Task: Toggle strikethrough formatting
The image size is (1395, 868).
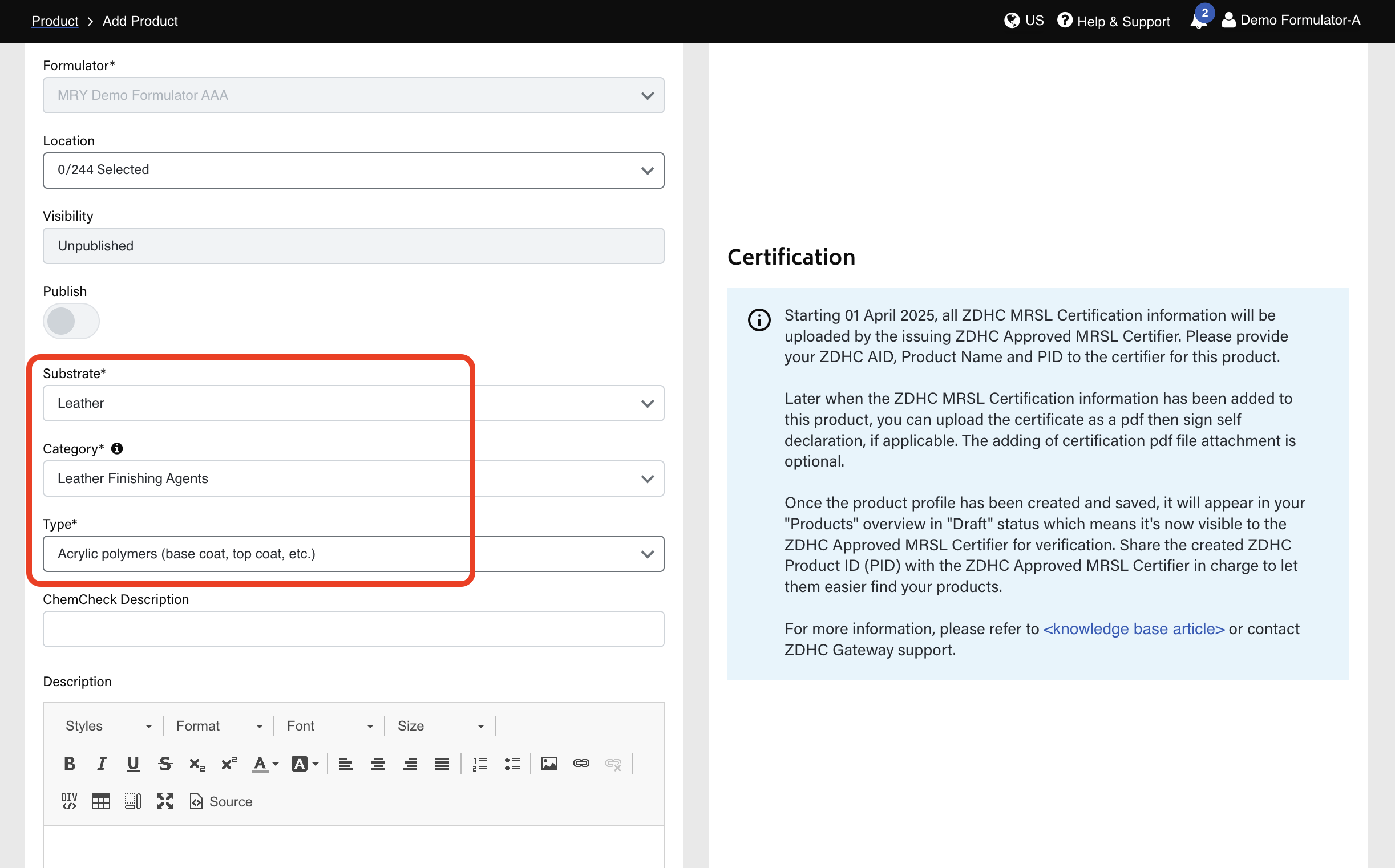Action: (165, 764)
